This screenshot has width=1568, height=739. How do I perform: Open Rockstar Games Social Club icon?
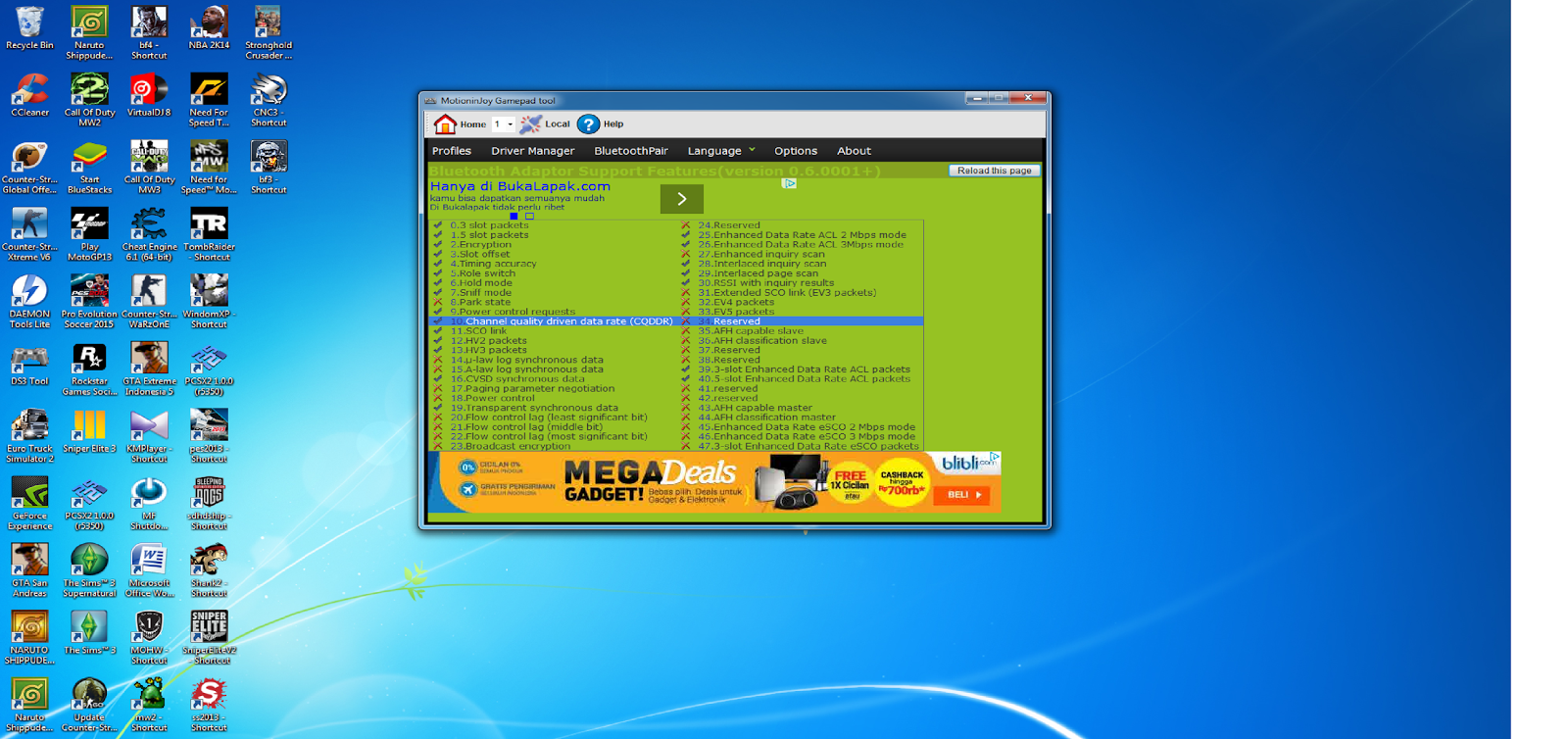pyautogui.click(x=89, y=369)
